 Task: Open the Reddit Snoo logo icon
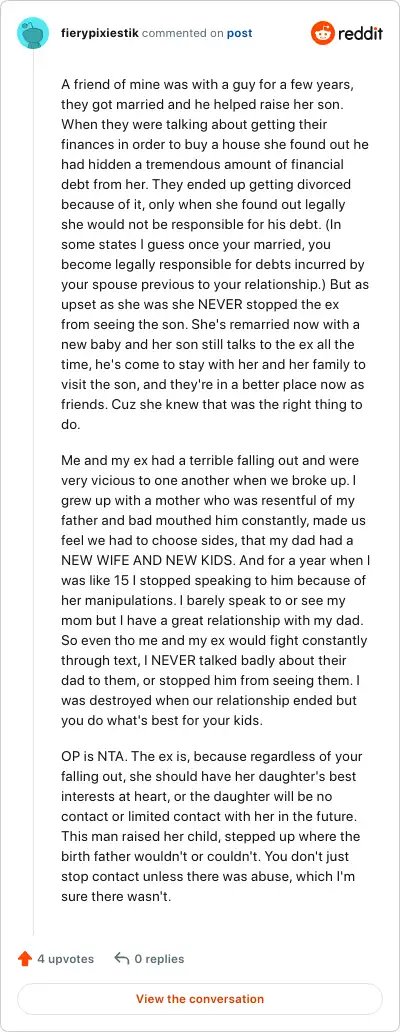pyautogui.click(x=322, y=33)
